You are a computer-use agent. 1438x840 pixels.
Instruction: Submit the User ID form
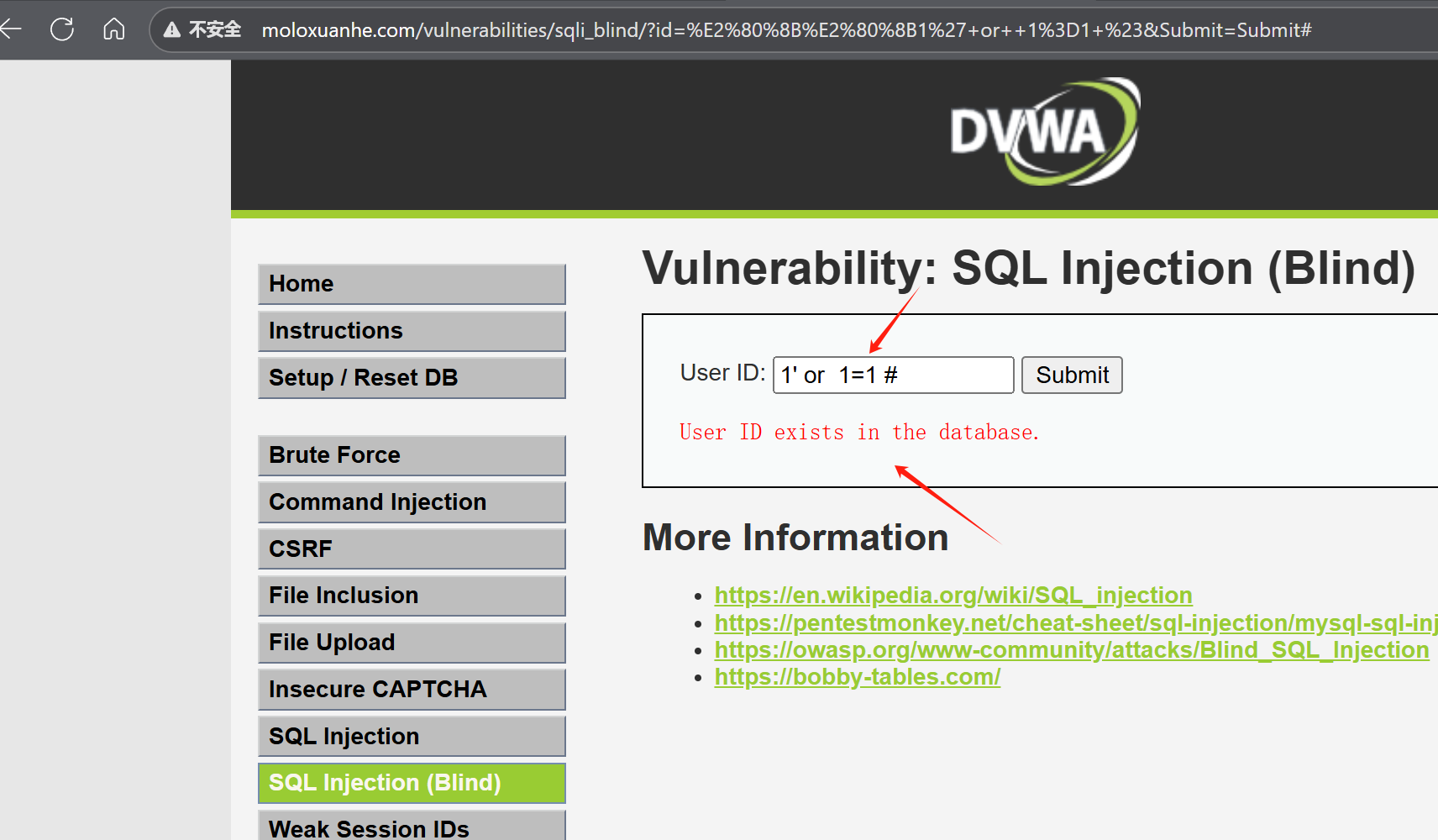tap(1072, 375)
